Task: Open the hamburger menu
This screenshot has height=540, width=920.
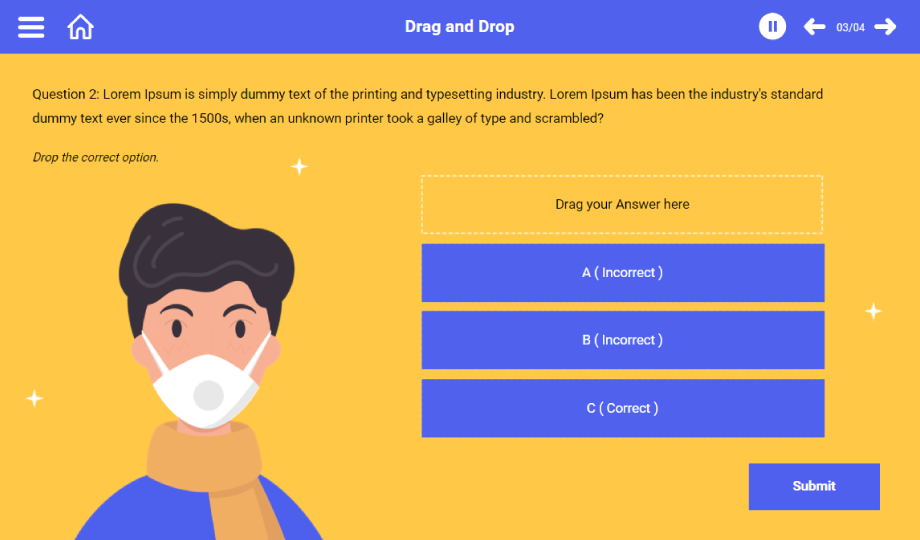Action: coord(31,27)
